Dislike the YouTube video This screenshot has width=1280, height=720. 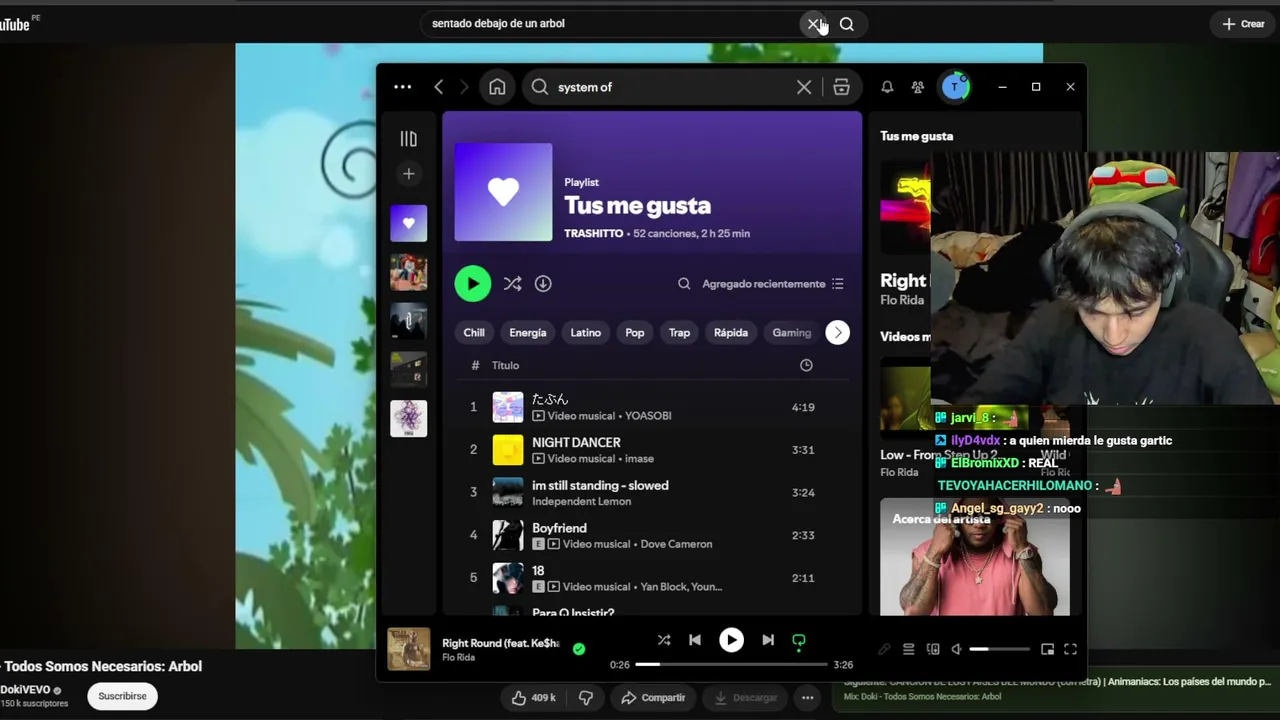[x=586, y=697]
